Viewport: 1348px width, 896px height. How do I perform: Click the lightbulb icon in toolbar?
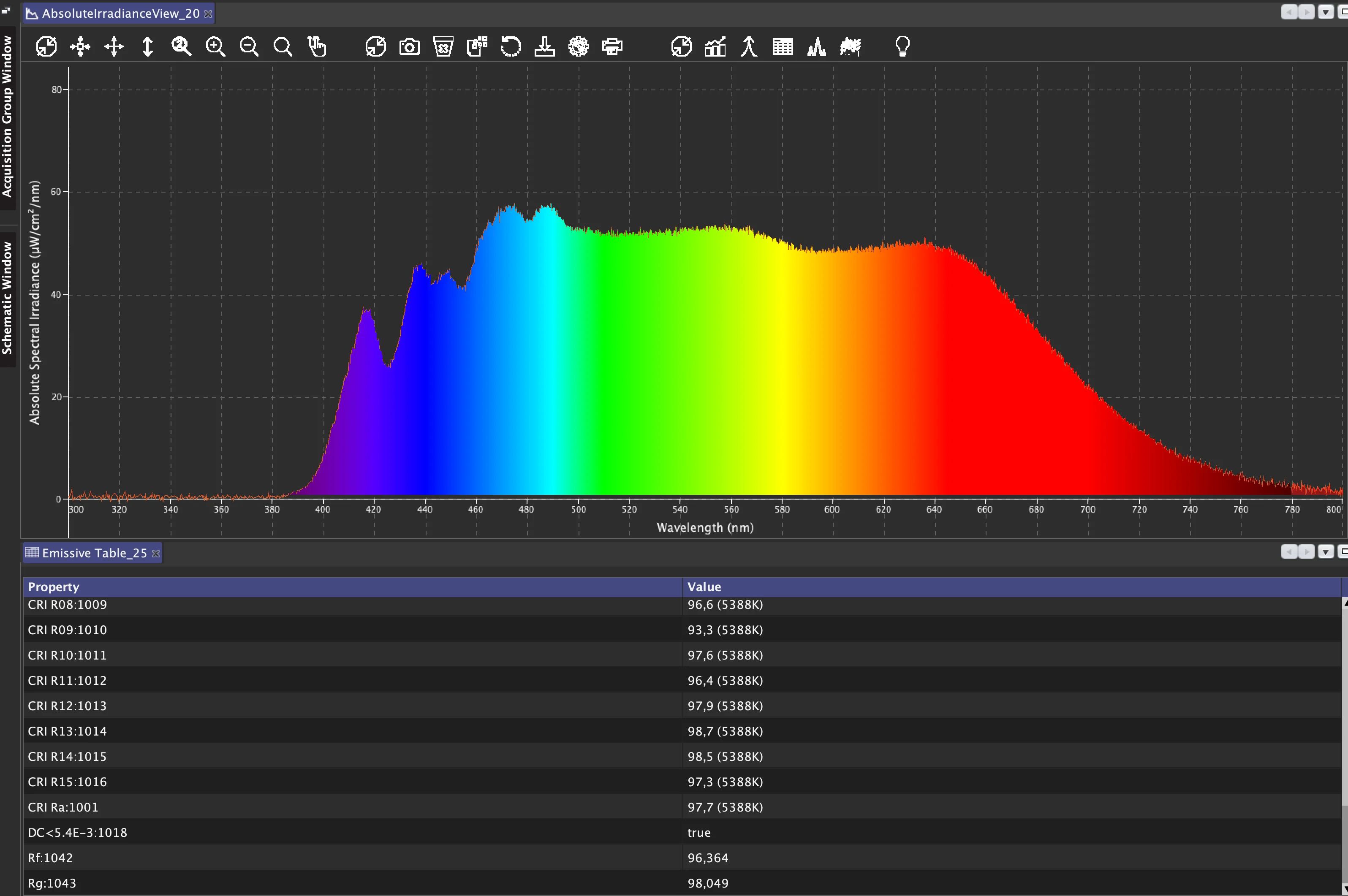coord(902,46)
